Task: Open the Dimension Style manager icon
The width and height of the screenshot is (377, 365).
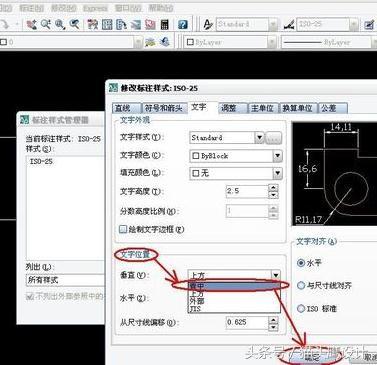Action: tap(289, 24)
